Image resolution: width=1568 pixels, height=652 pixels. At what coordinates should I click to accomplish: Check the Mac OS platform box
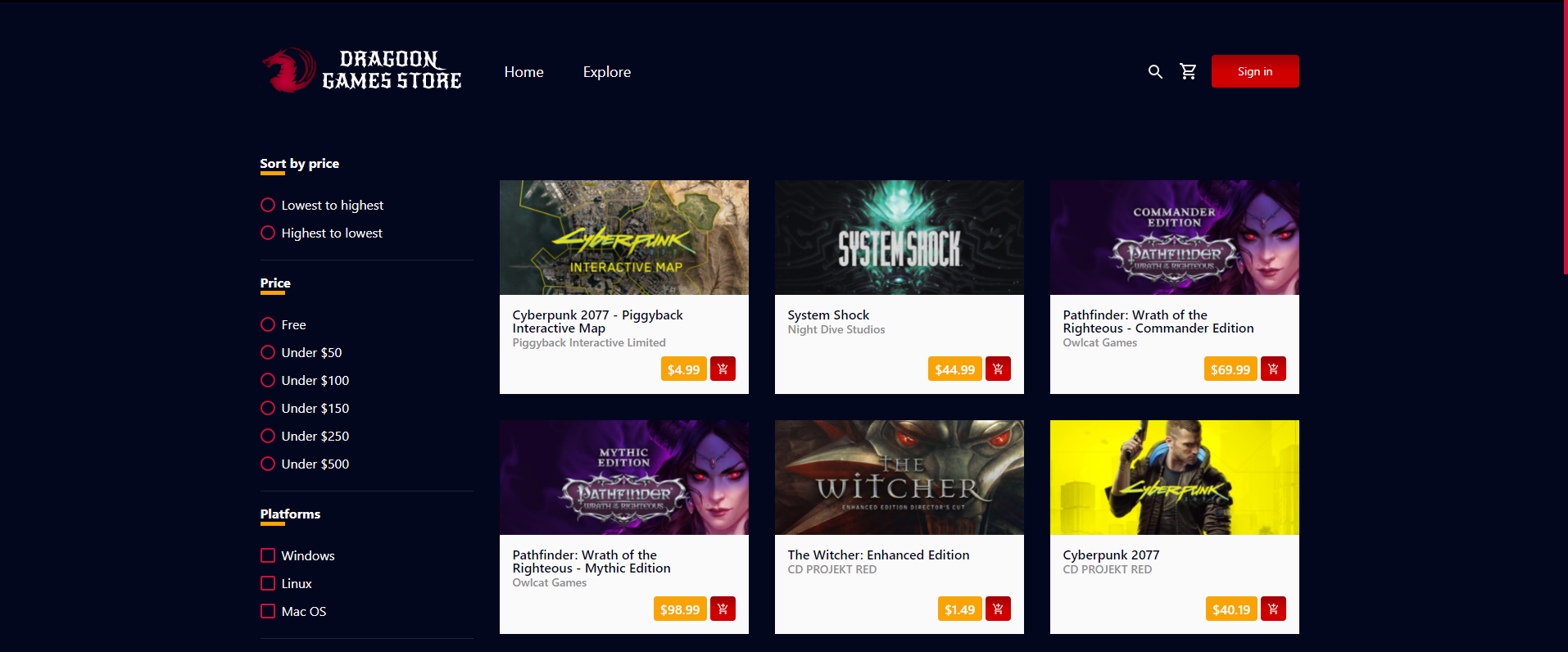(268, 611)
